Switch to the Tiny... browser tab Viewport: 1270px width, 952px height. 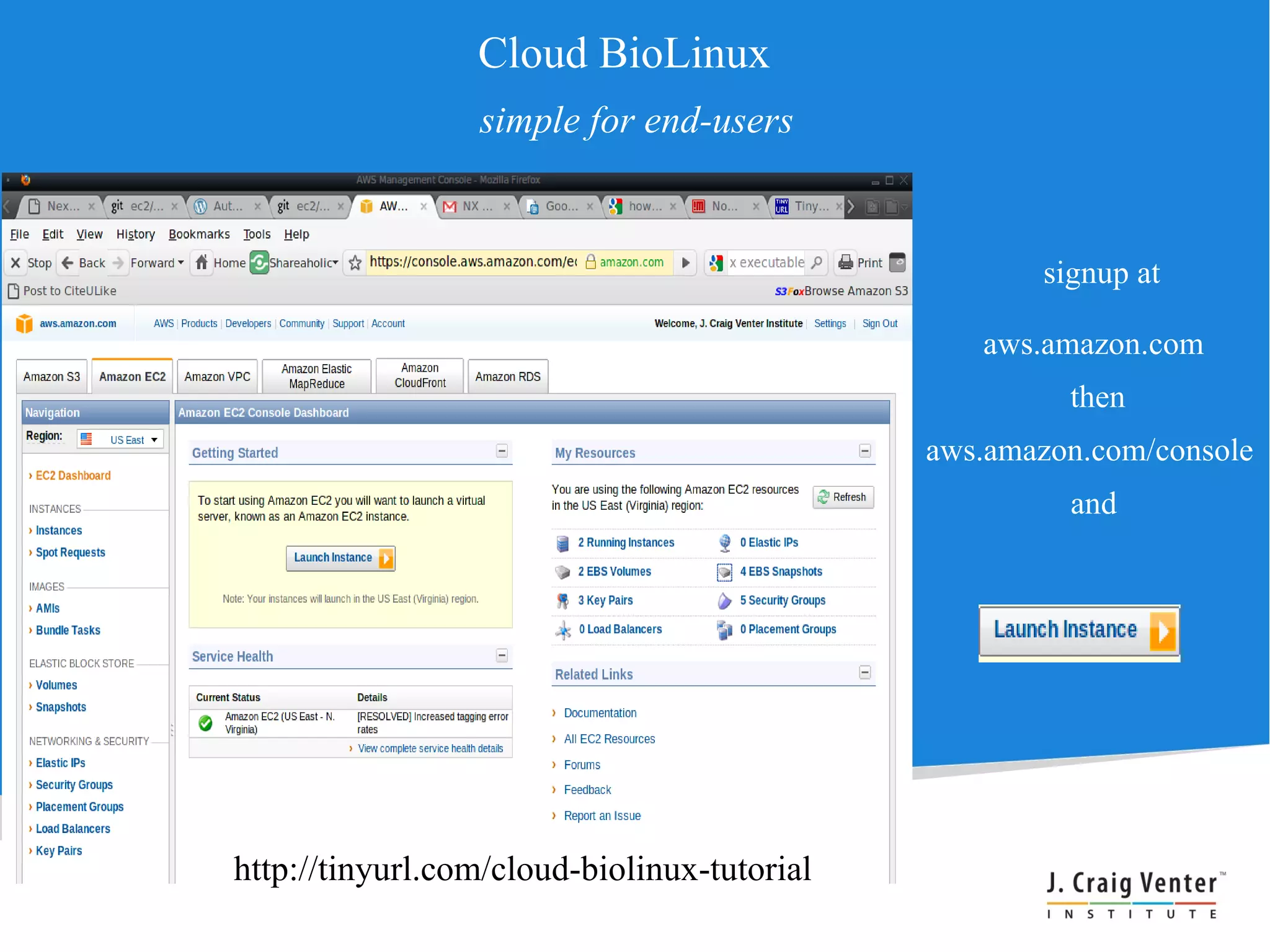[806, 207]
